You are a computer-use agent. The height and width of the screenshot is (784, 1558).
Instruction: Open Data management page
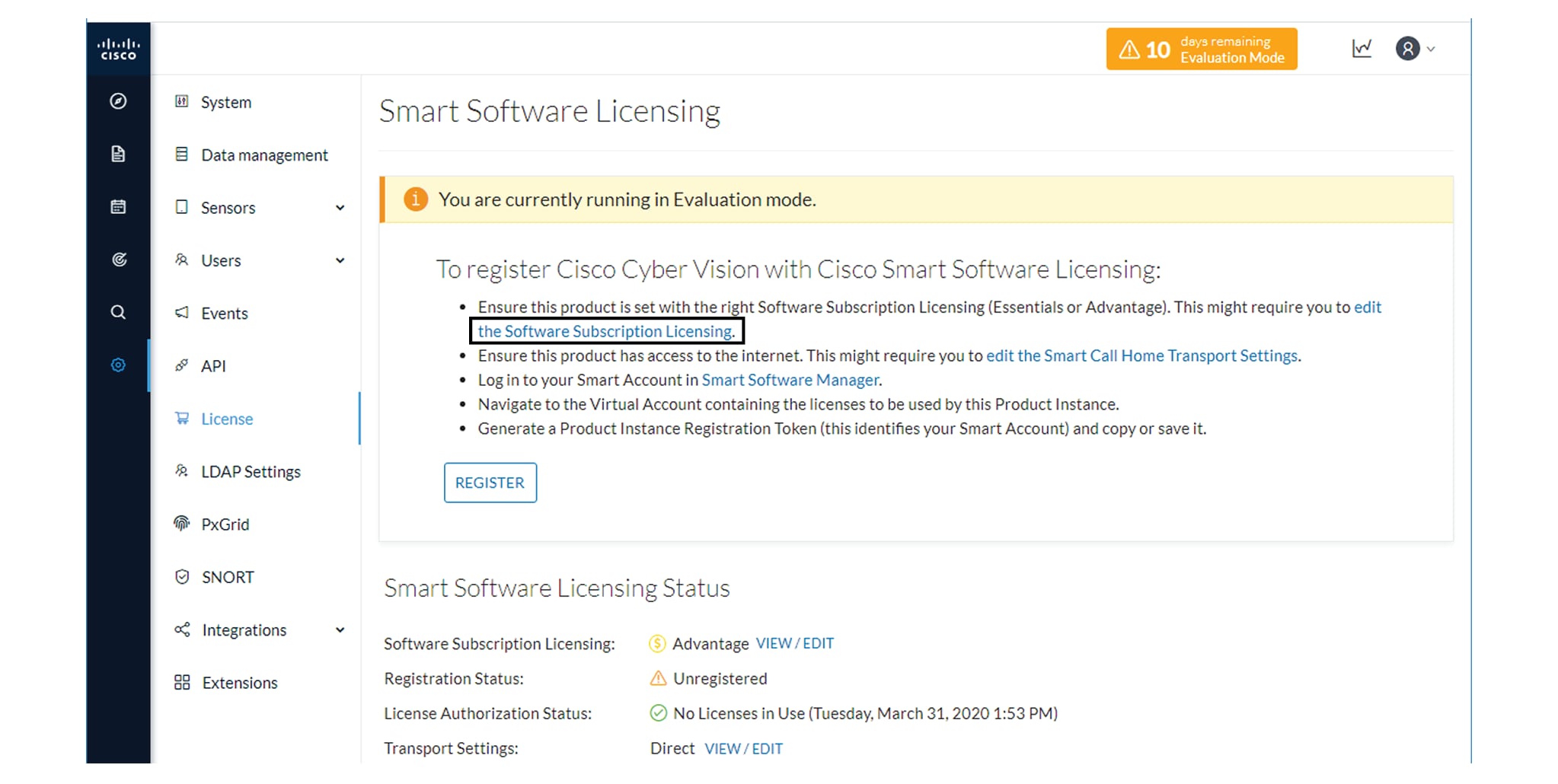pos(264,155)
